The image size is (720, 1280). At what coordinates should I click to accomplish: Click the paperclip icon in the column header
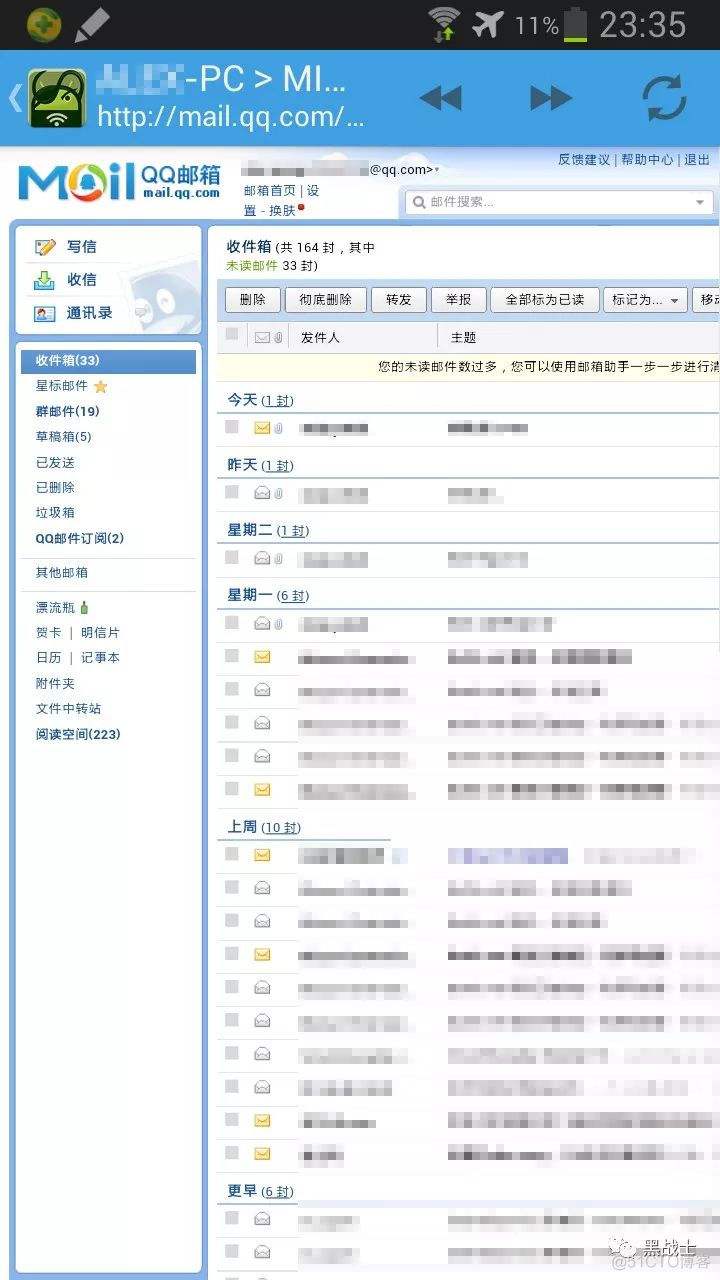pos(278,337)
